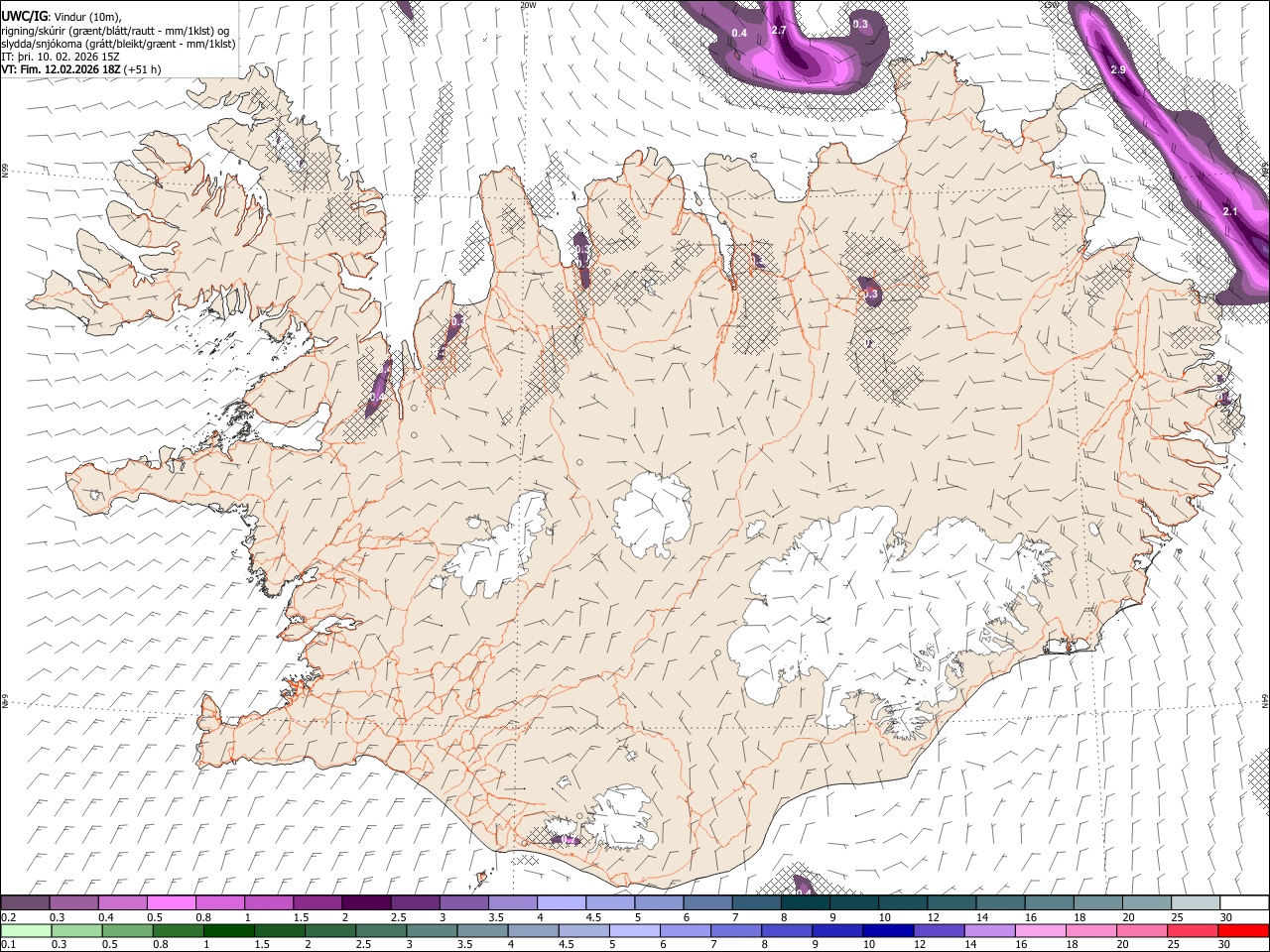Select the palest green first swatch of bottom scale
Viewport: 1270px width, 952px height.
click(x=26, y=931)
